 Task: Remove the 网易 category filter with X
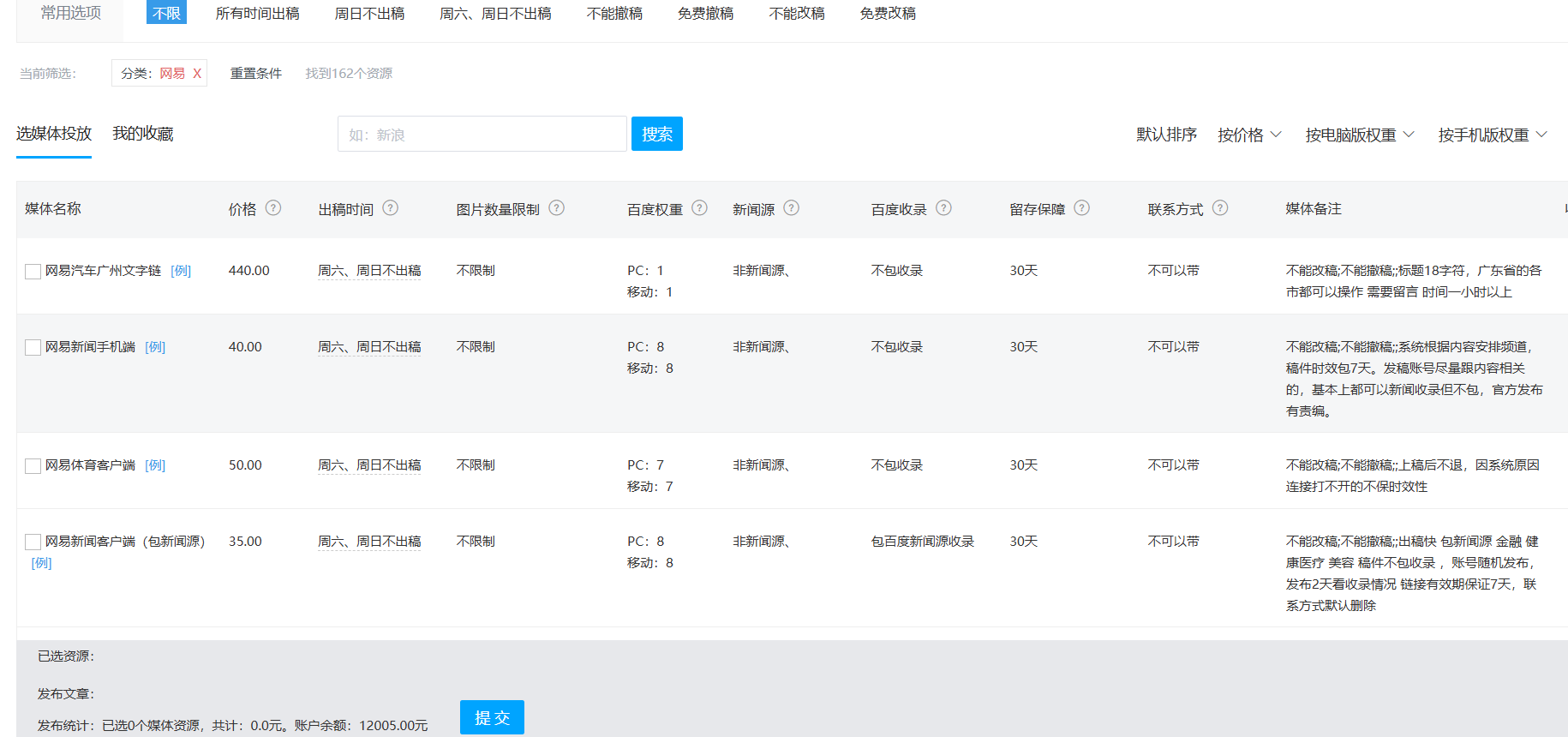(197, 74)
